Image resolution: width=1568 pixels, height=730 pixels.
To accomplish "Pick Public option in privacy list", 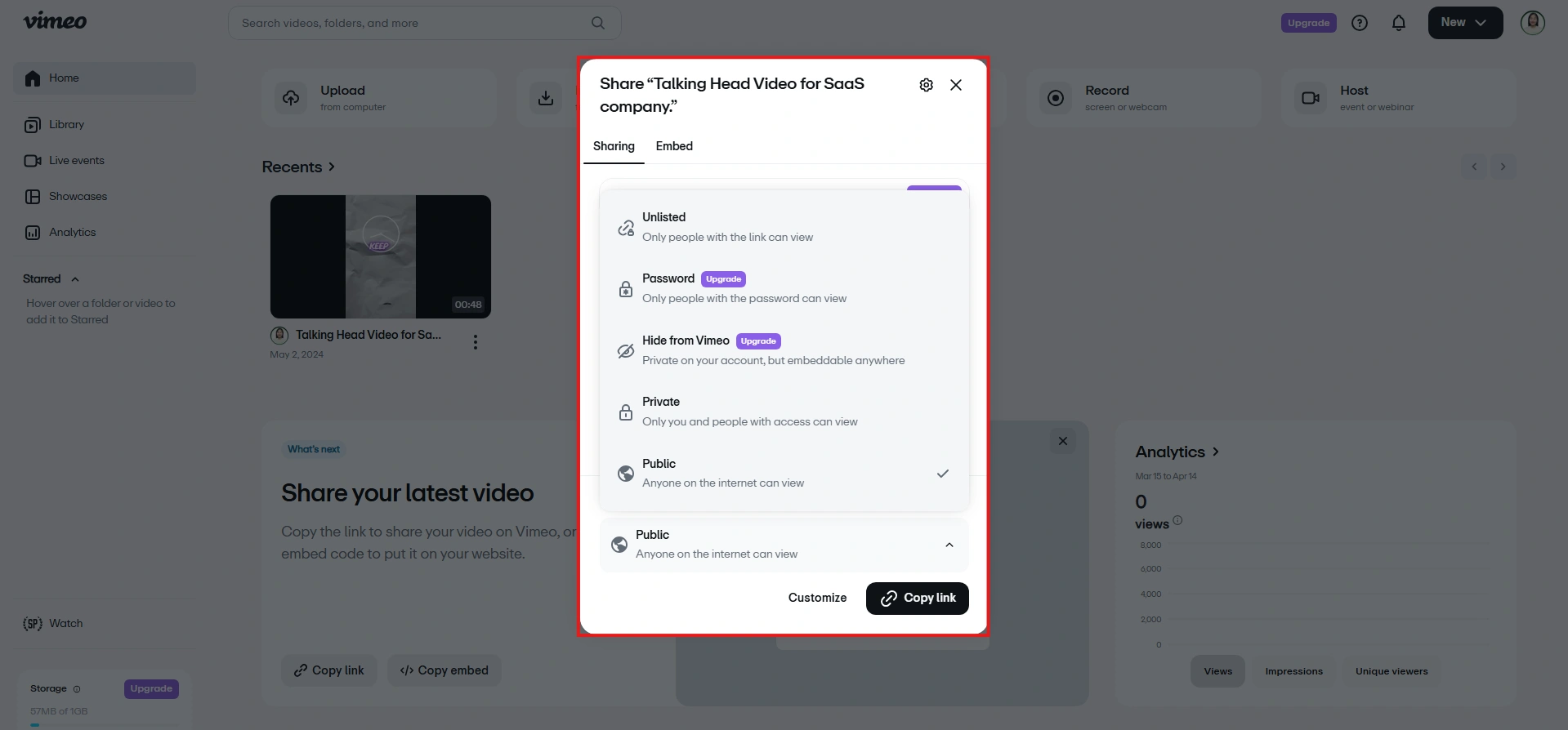I will click(784, 473).
